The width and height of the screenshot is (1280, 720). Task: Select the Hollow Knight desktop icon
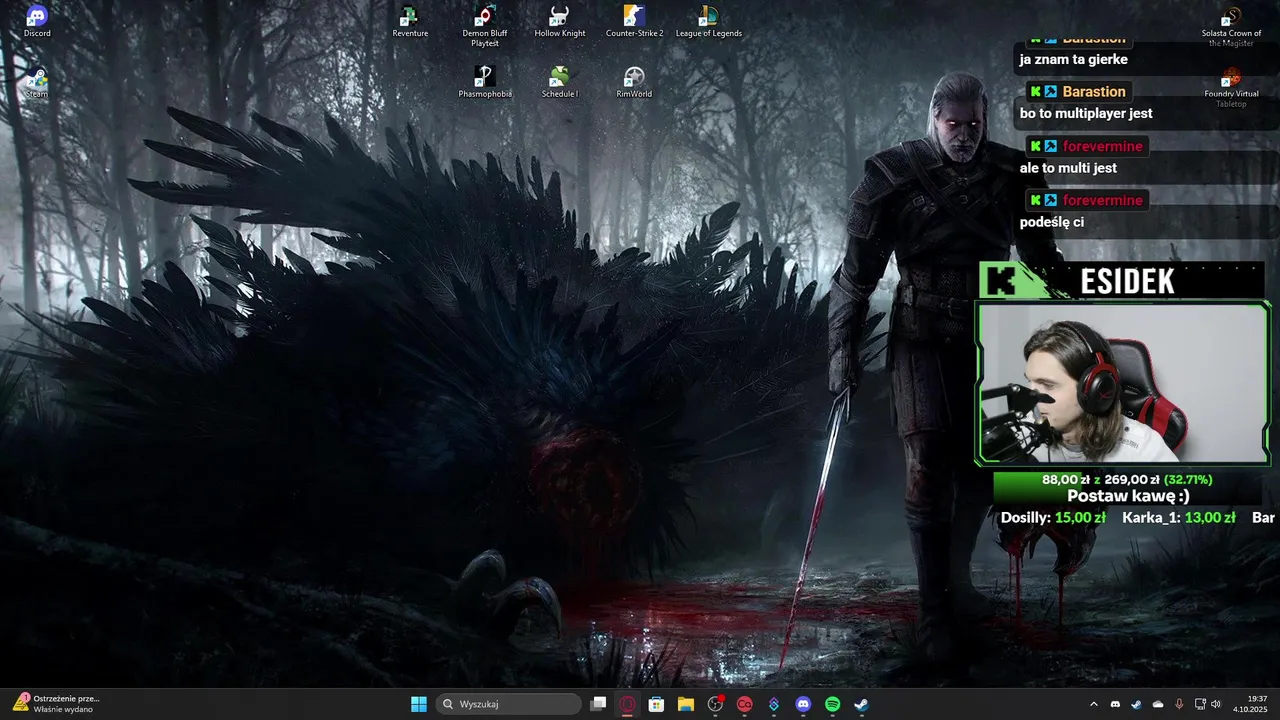tap(560, 22)
